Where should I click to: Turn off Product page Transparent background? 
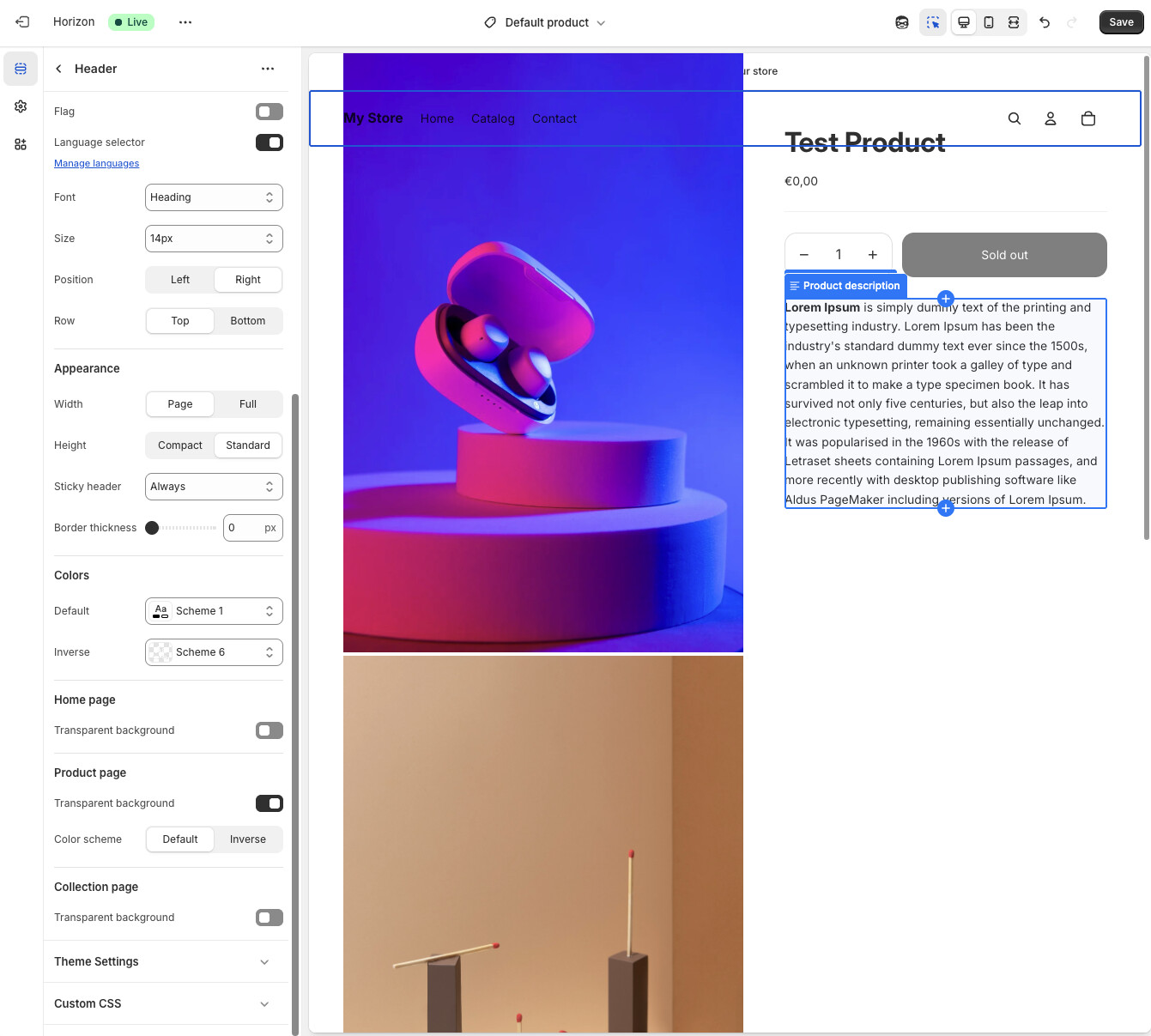tap(270, 803)
